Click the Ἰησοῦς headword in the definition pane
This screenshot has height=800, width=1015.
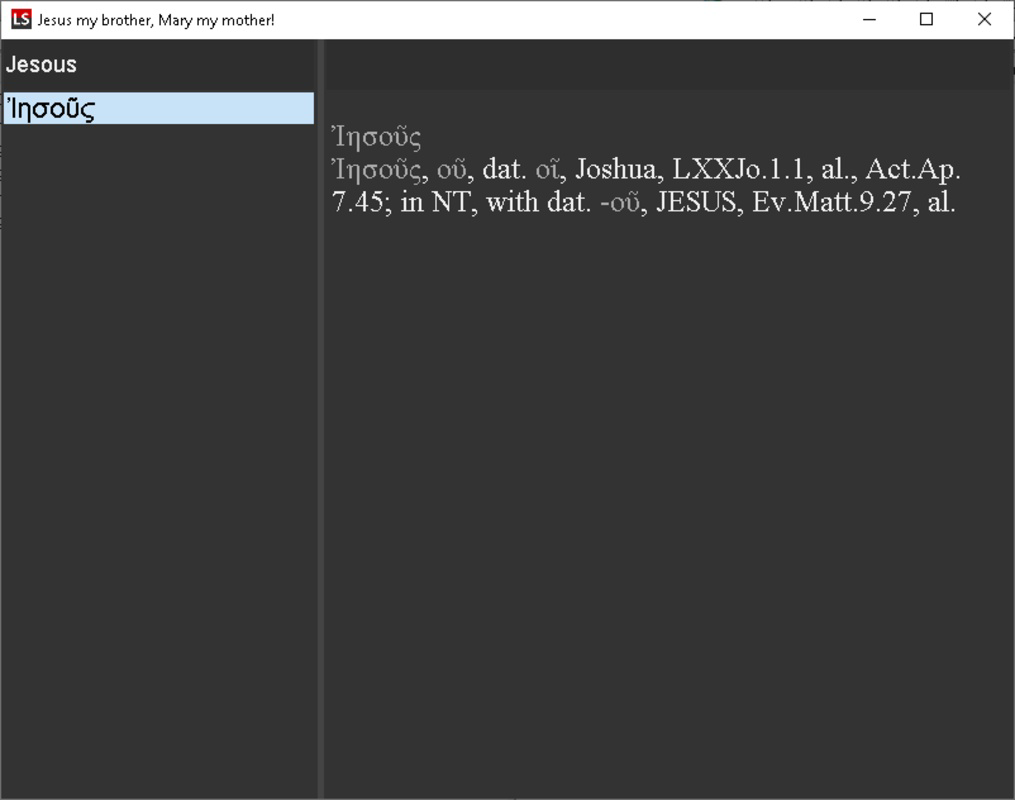376,137
